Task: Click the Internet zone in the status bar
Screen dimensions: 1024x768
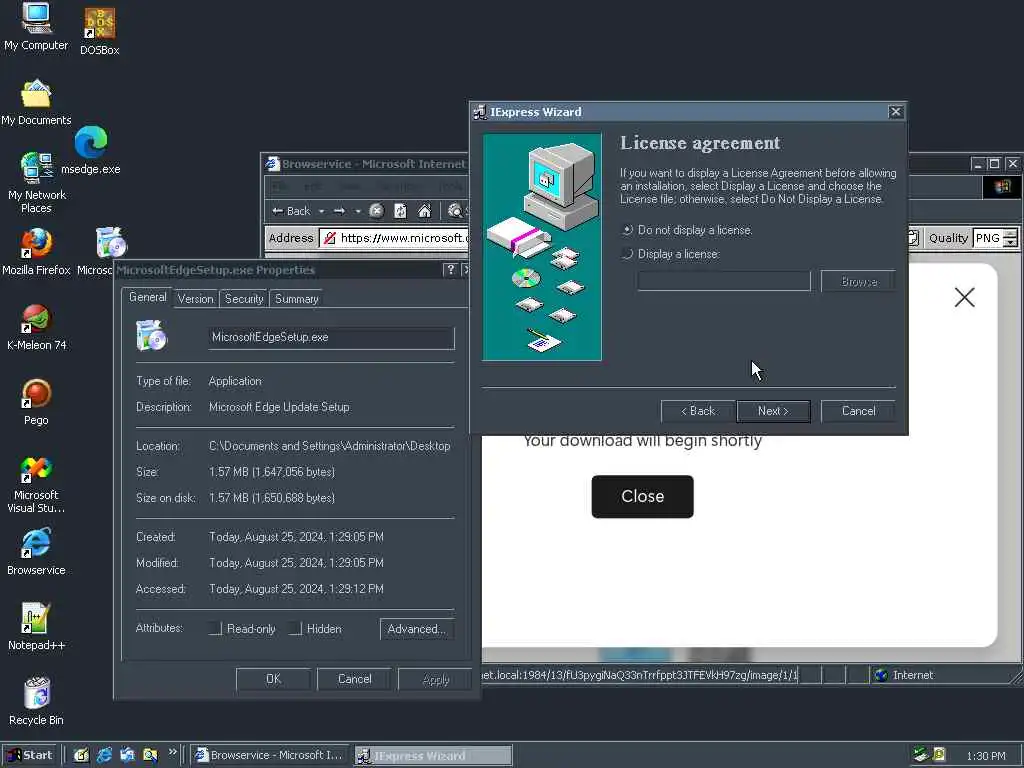Action: coord(940,675)
